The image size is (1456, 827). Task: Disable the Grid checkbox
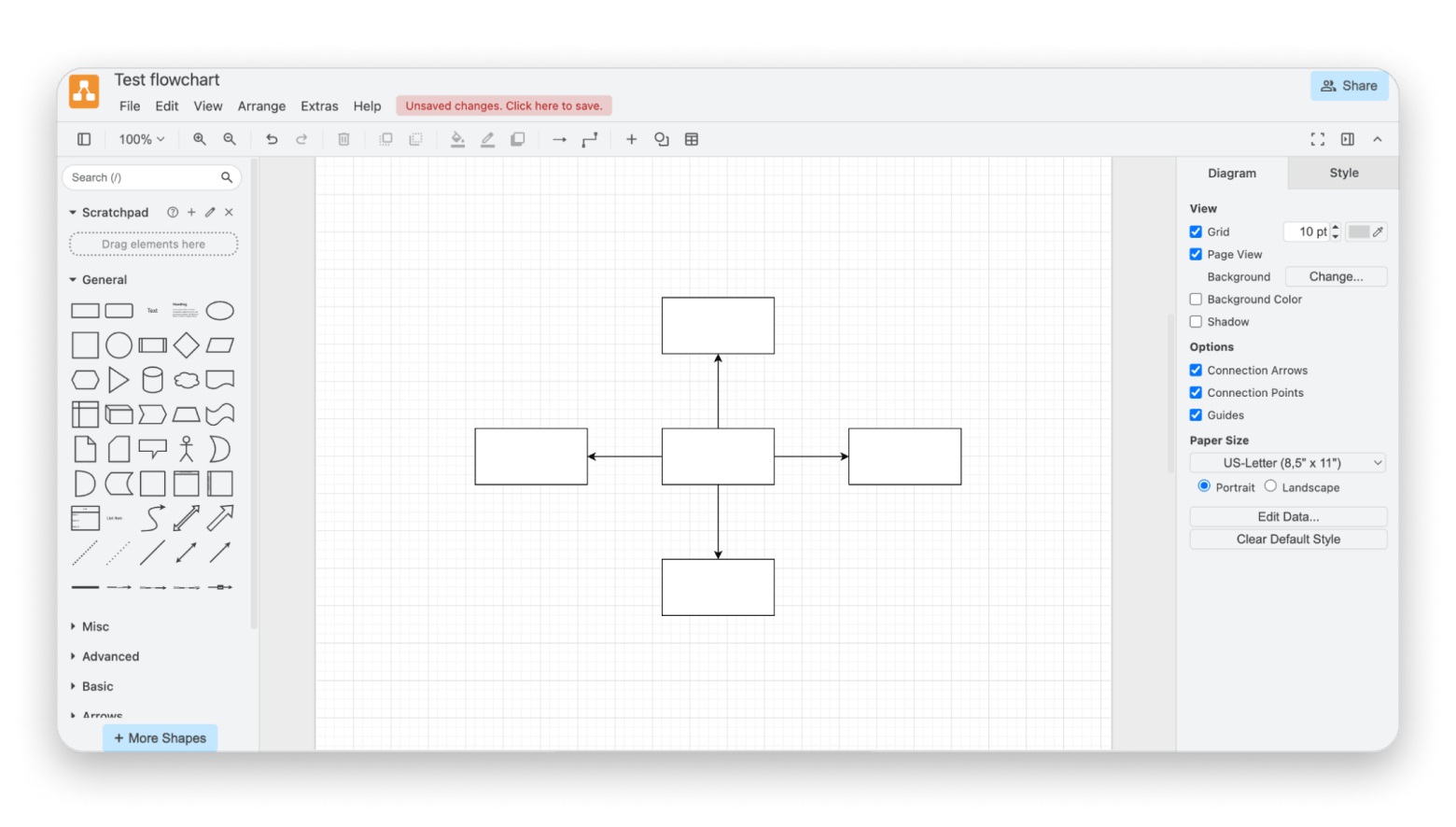(x=1196, y=231)
